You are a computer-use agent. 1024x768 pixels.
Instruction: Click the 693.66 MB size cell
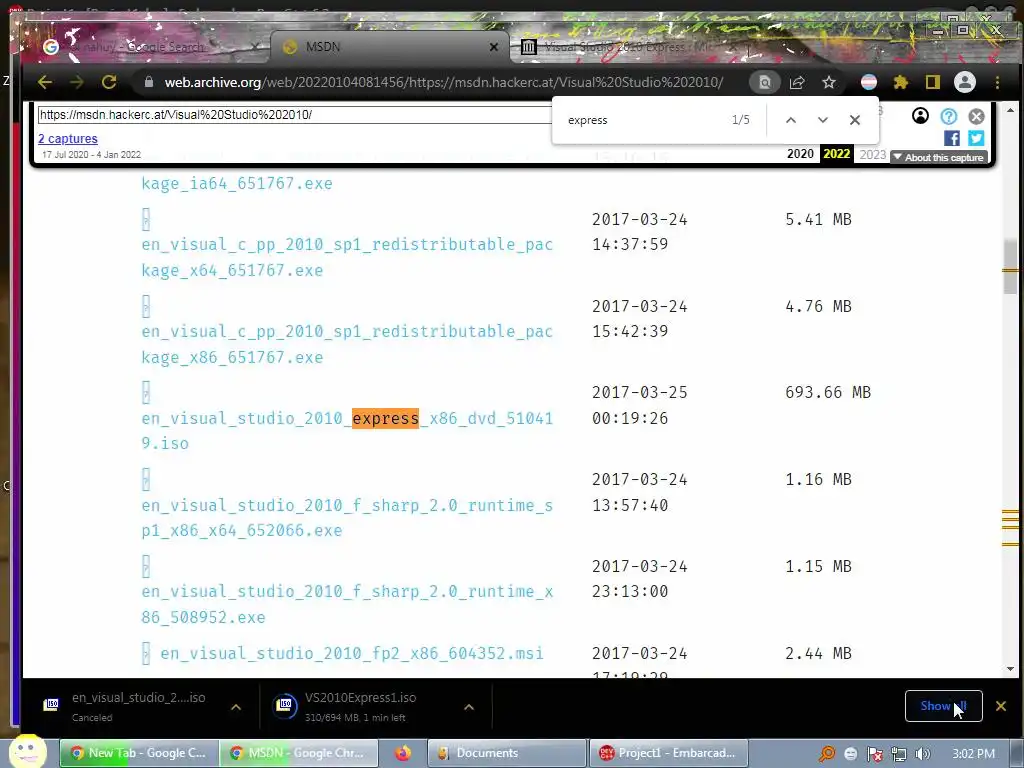click(x=828, y=392)
